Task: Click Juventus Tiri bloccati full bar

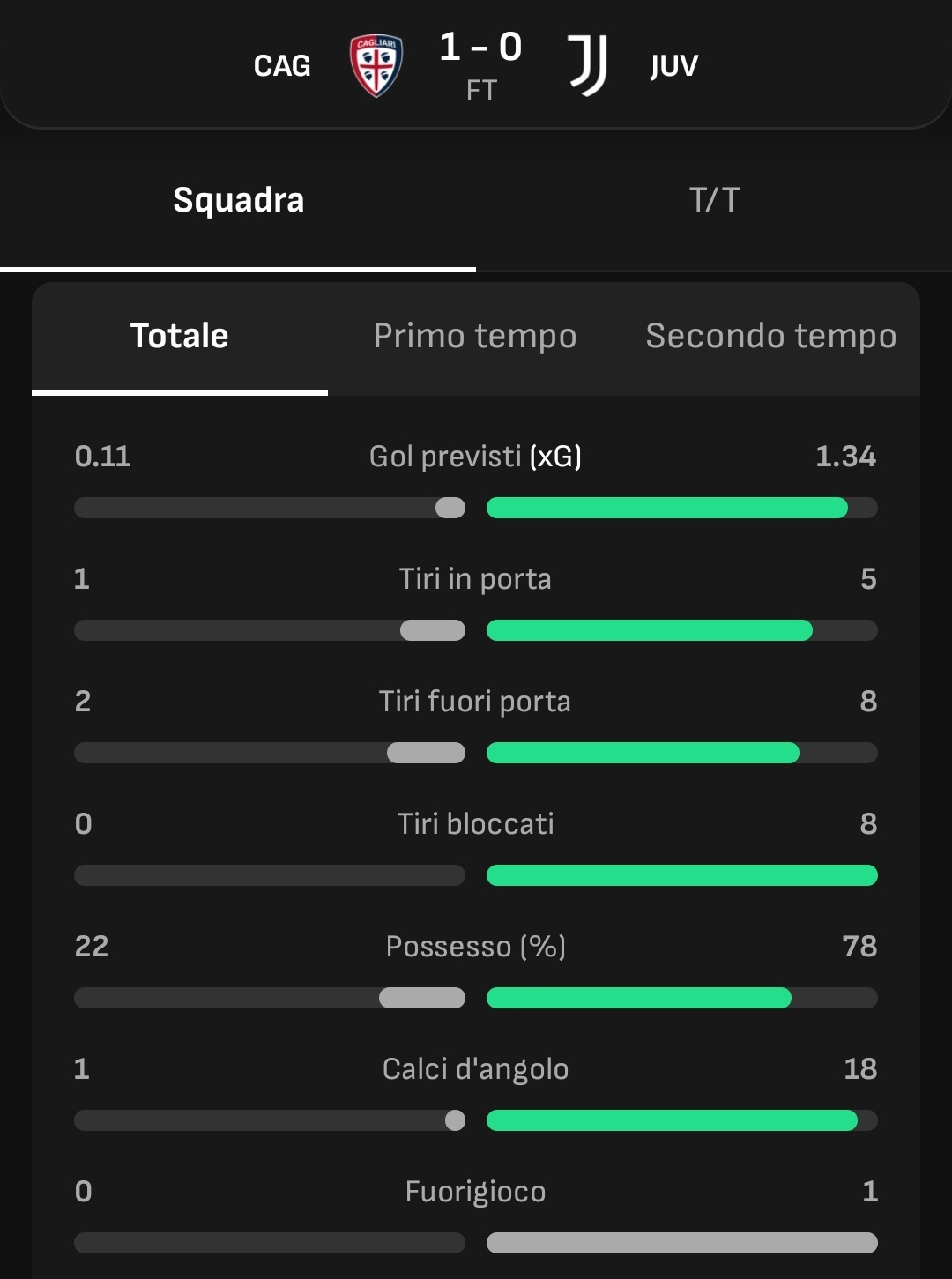Action: tap(681, 875)
